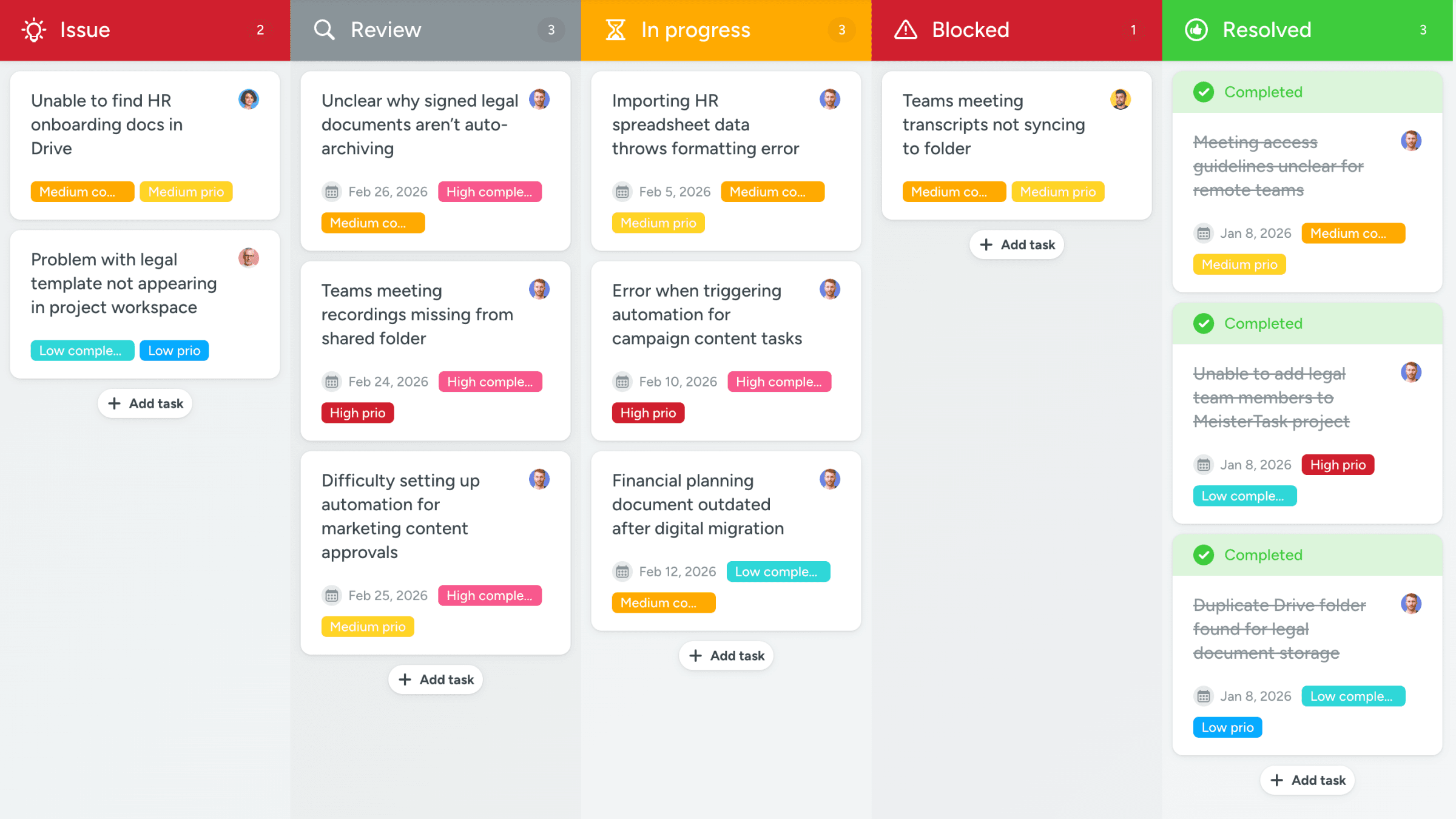
Task: Click the Issue column lightbulb icon
Action: [34, 30]
